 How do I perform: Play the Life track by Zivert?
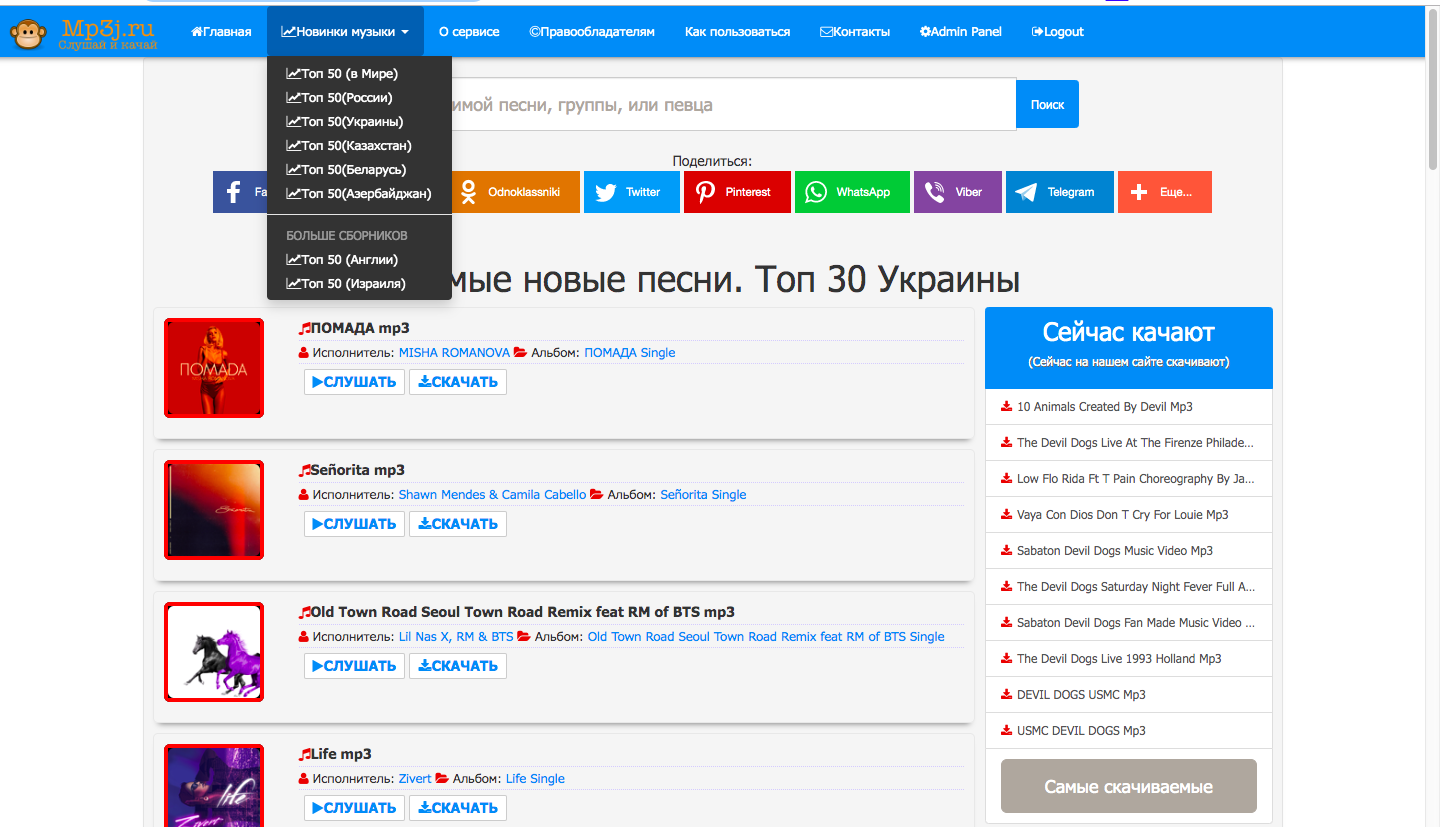coord(354,808)
